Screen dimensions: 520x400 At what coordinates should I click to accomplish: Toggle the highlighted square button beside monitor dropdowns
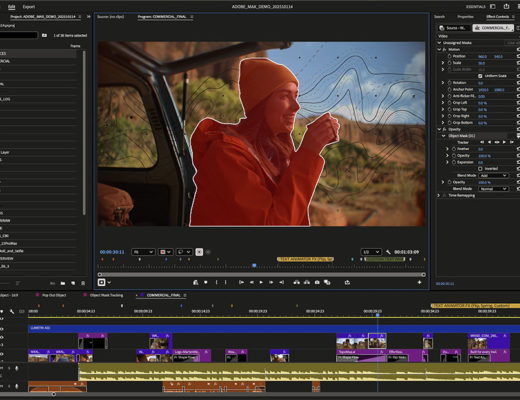click(199, 252)
